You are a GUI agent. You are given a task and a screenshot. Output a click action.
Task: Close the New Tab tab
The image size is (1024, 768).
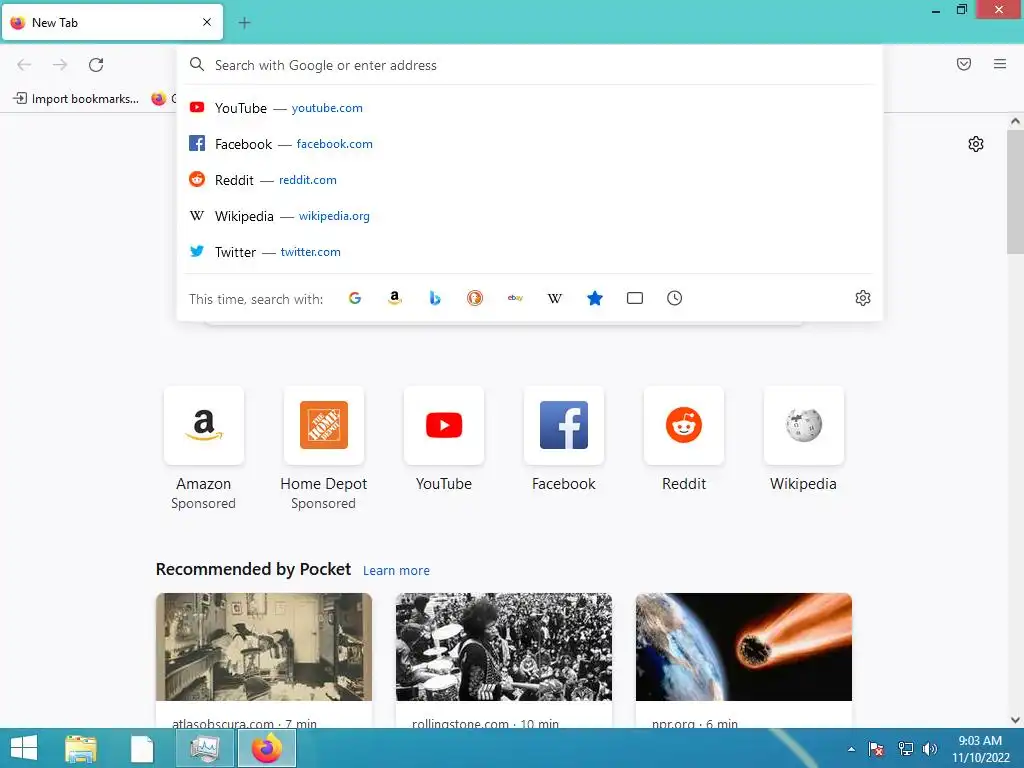207,22
